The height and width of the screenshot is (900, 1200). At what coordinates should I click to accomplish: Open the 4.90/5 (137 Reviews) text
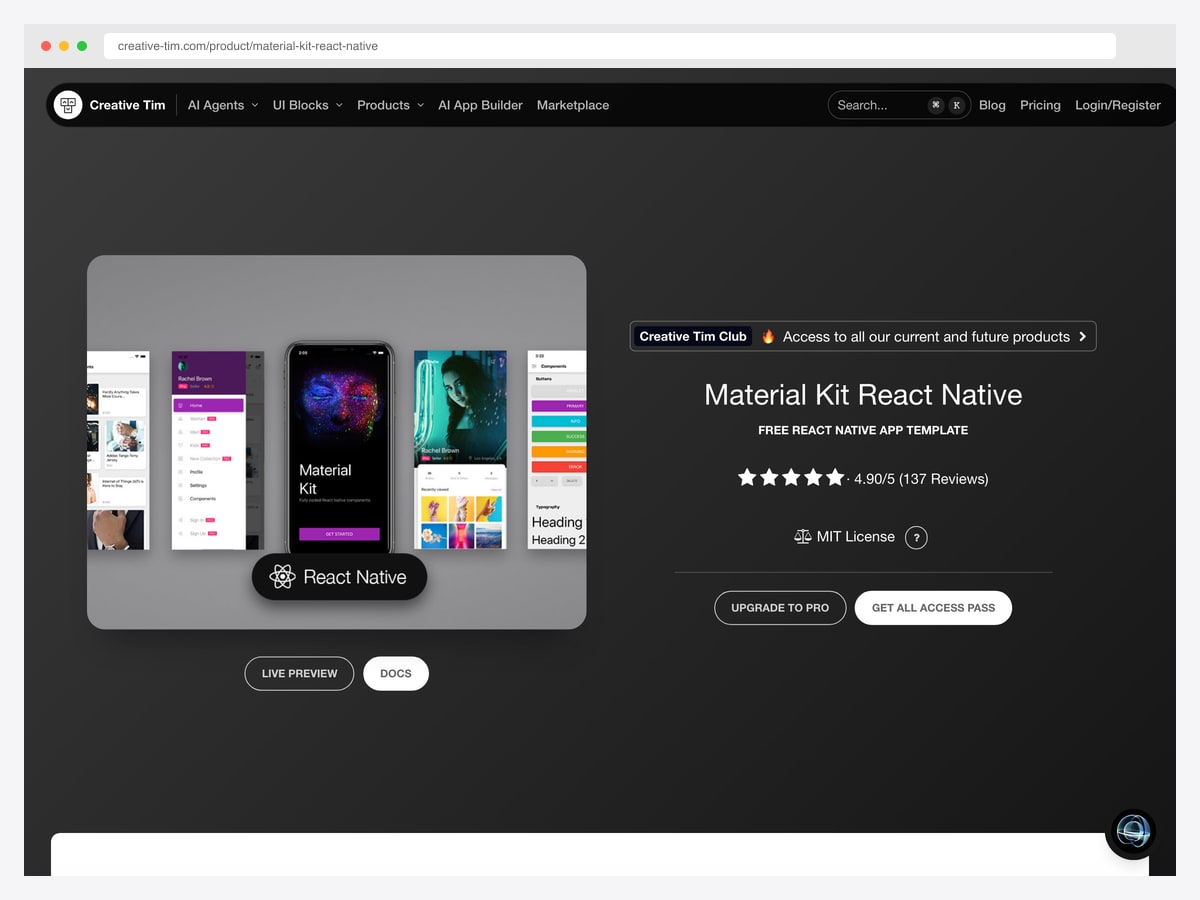coord(921,479)
